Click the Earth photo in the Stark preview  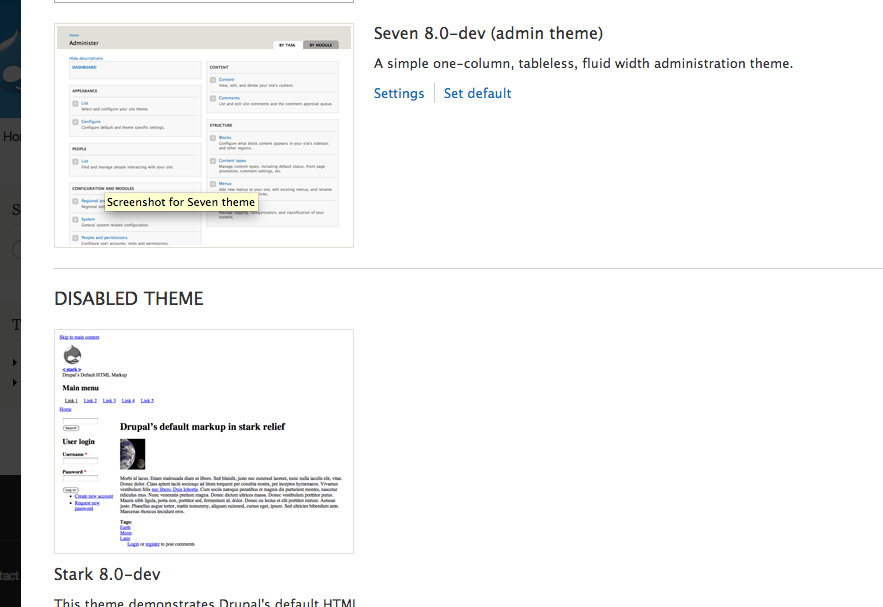131,454
